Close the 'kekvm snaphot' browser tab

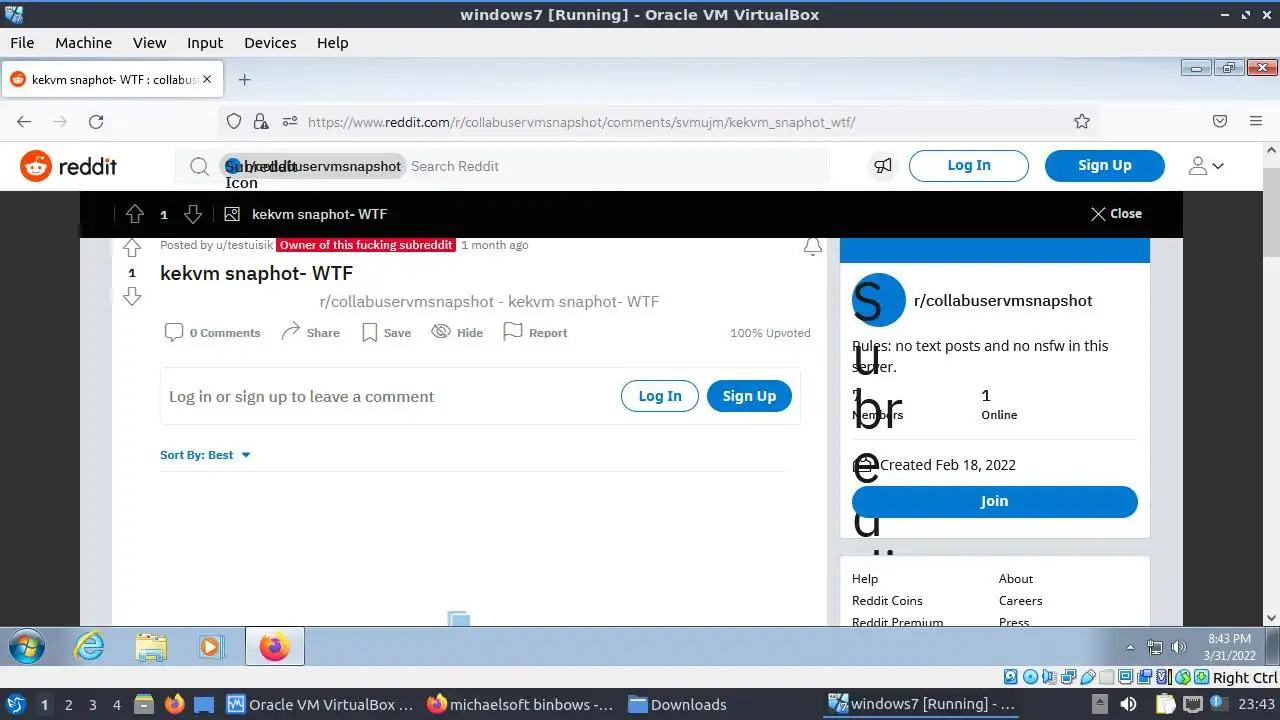207,80
